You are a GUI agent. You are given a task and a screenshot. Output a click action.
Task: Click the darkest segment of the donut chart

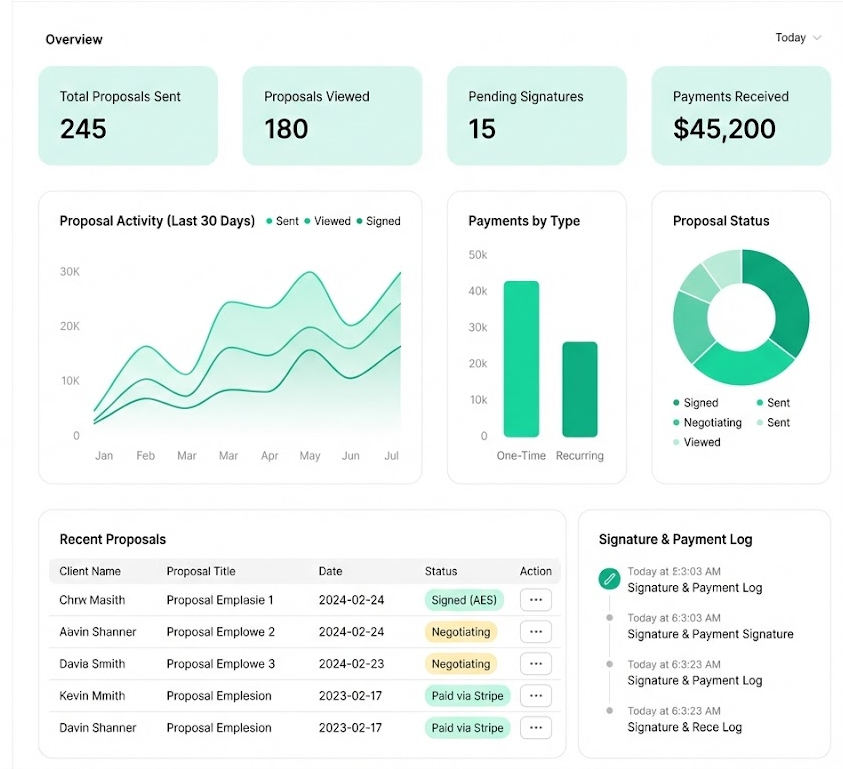point(785,301)
